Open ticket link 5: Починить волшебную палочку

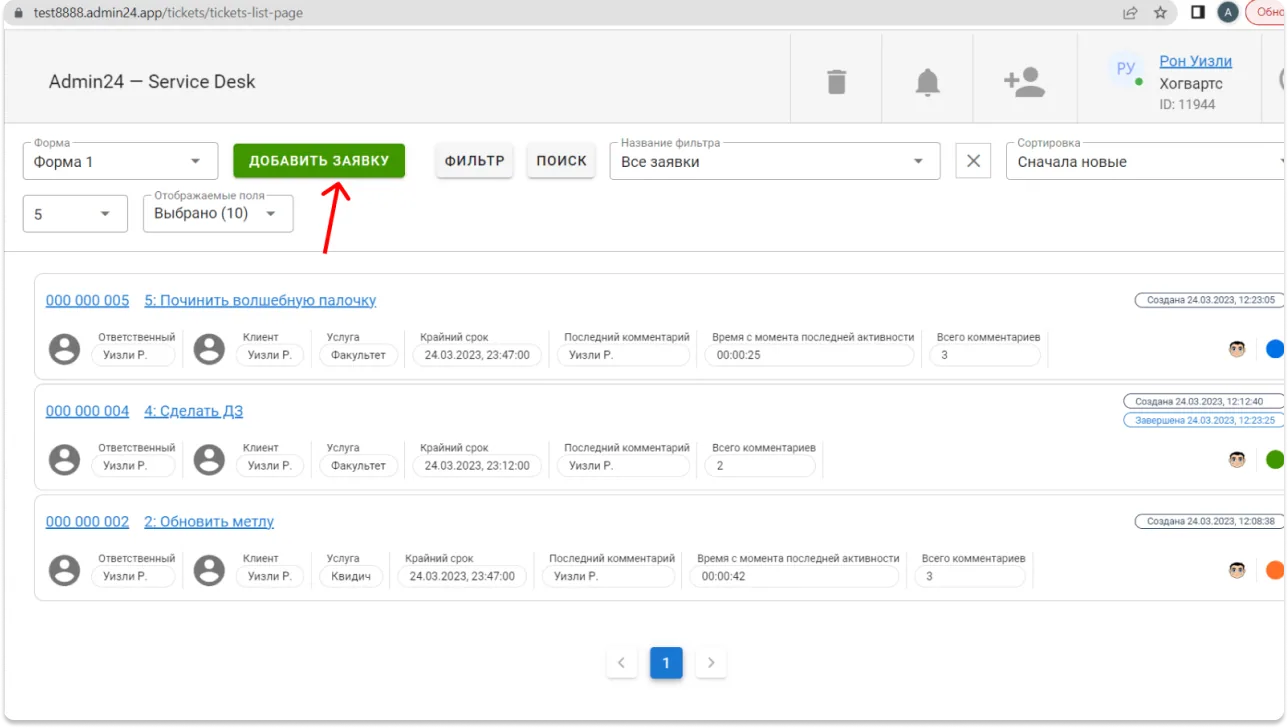[260, 300]
